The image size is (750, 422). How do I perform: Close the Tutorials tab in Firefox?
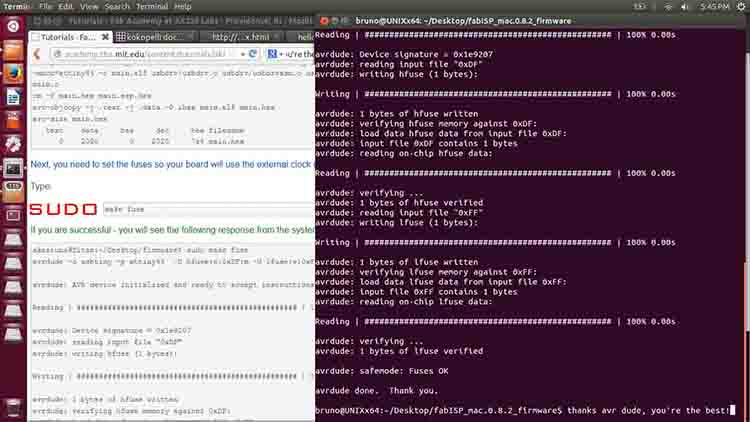click(x=105, y=37)
